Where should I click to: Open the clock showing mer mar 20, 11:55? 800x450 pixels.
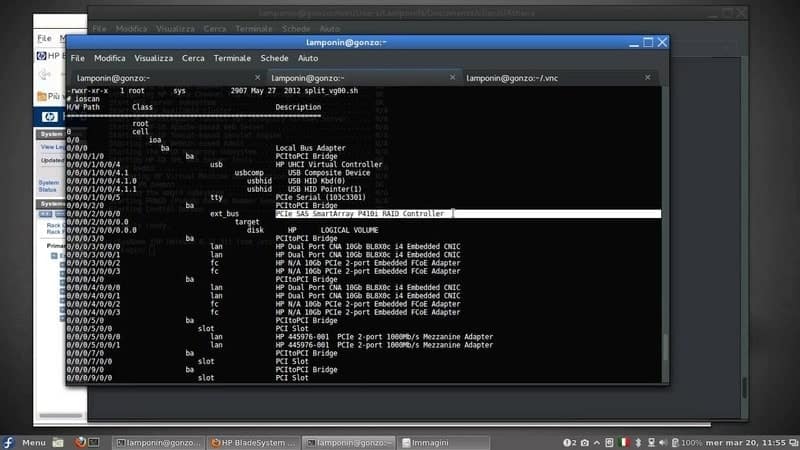point(746,442)
